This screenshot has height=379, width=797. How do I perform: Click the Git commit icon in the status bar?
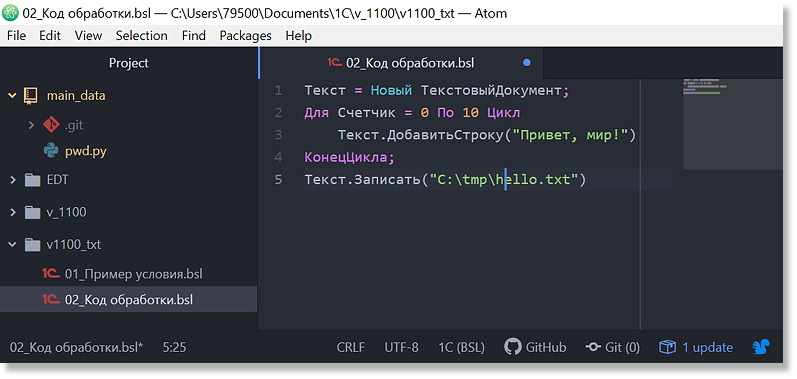pyautogui.click(x=594, y=348)
